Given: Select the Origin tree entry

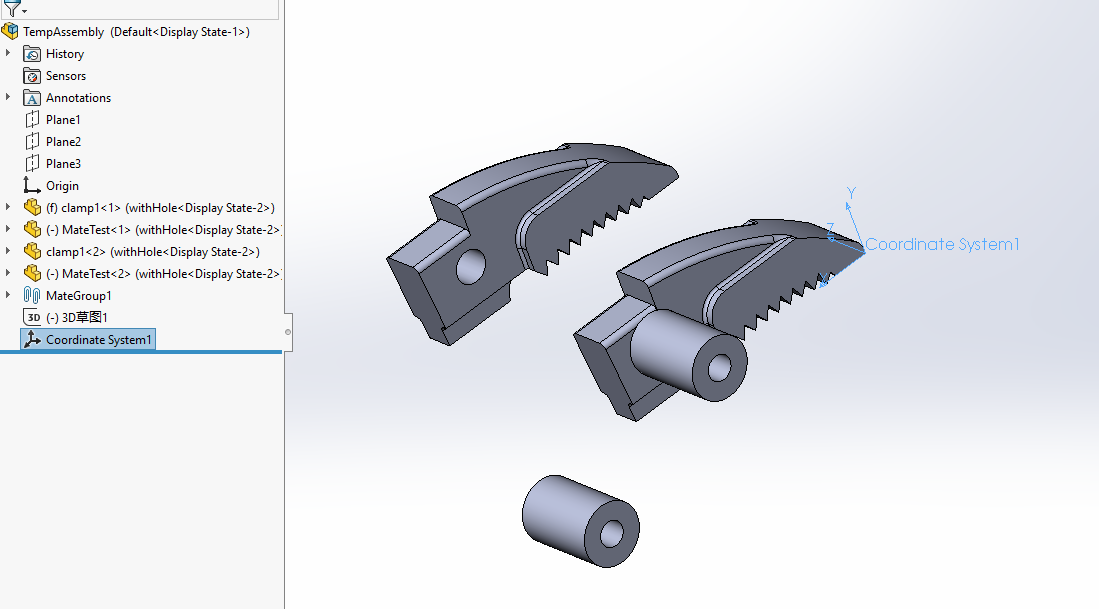Looking at the screenshot, I should click(x=62, y=186).
